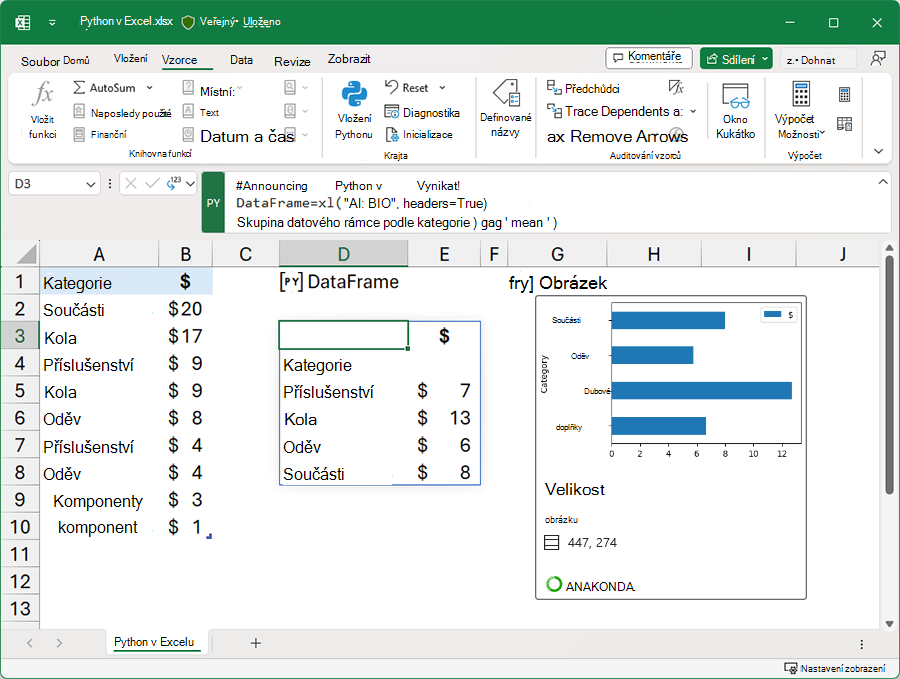Expand the Python output type dropdown

pos(190,184)
